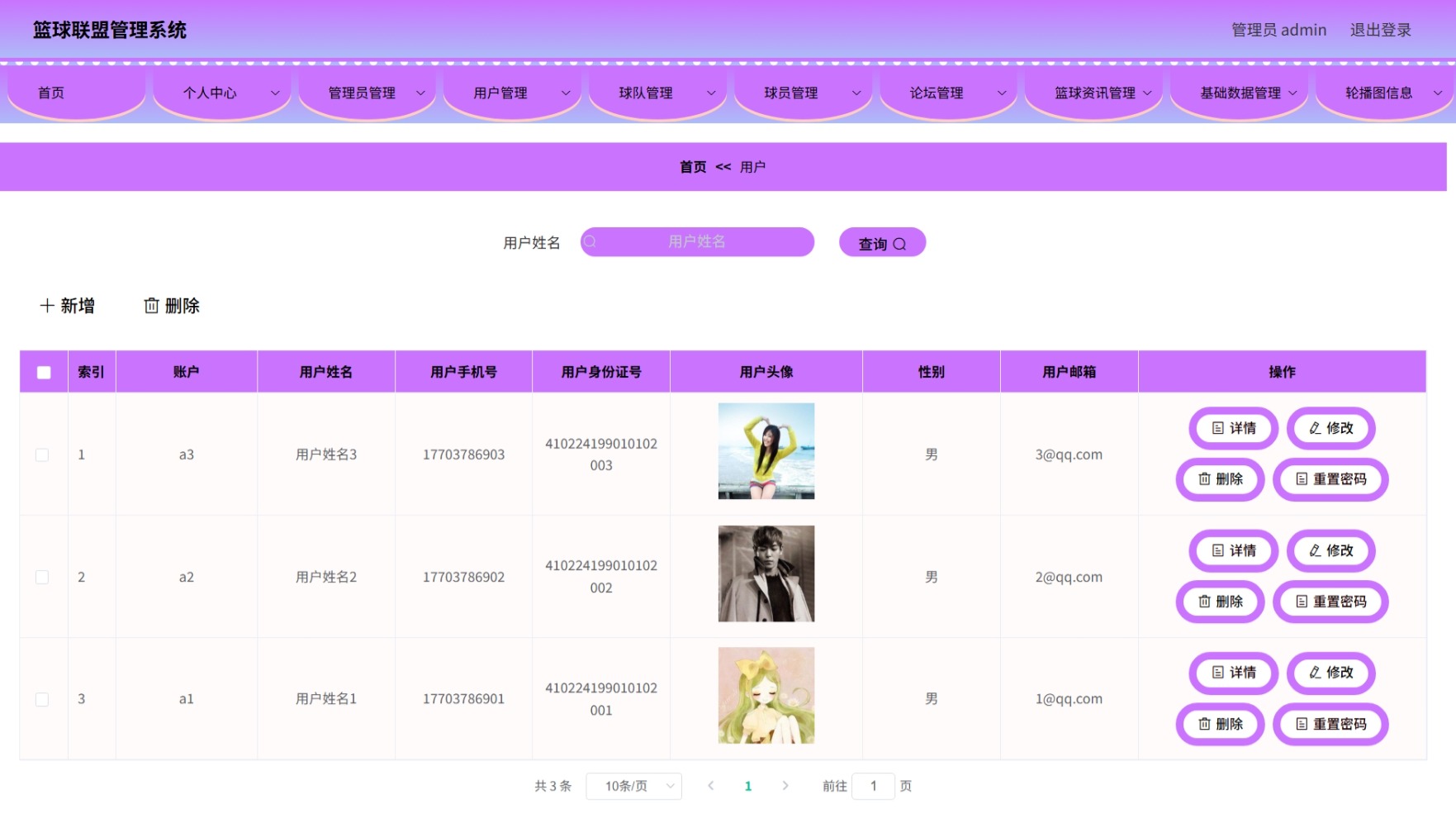1456x828 pixels.
Task: Click 修改 for user a3
Action: coord(1330,428)
